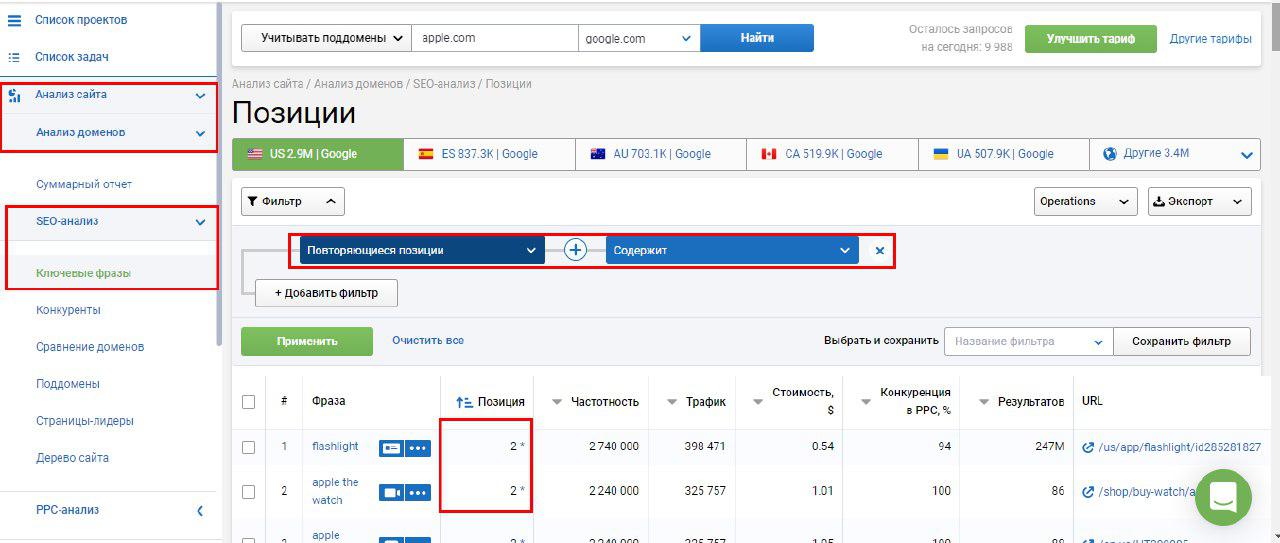Switch to the CA 519.9K Google tab
The image size is (1280, 543).
833,154
